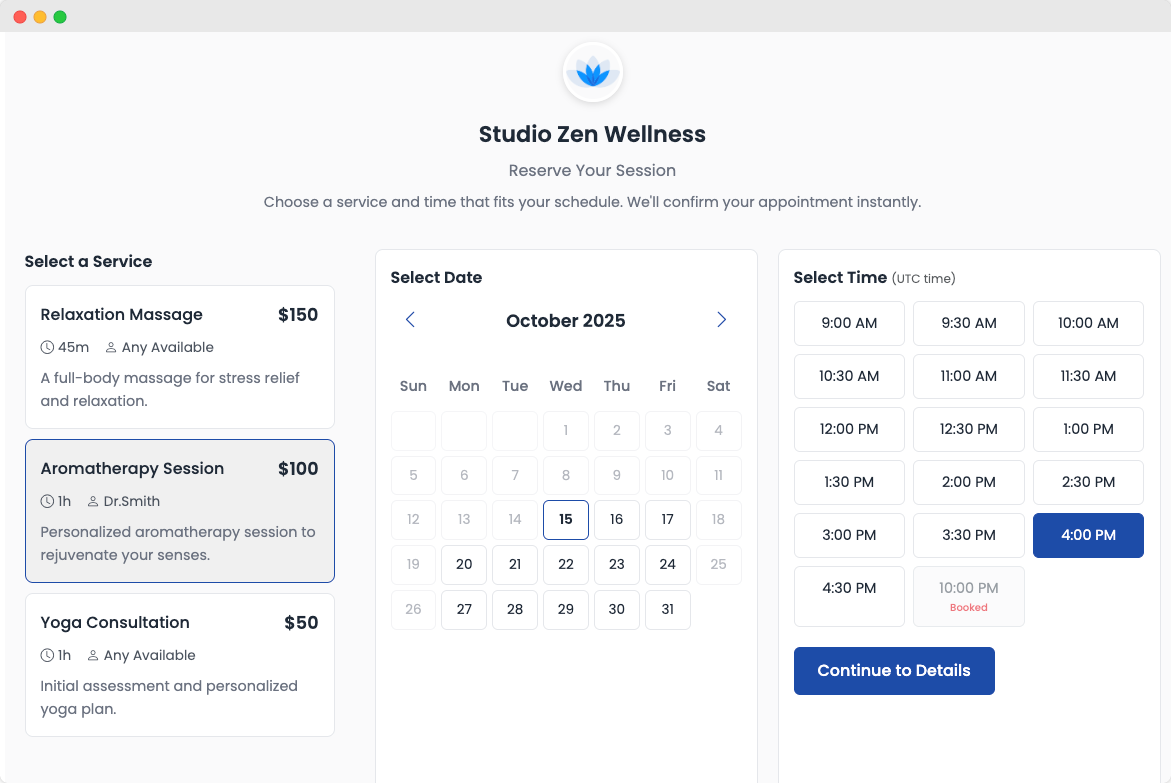Pick the 4:00 PM time slot

pos(1088,536)
